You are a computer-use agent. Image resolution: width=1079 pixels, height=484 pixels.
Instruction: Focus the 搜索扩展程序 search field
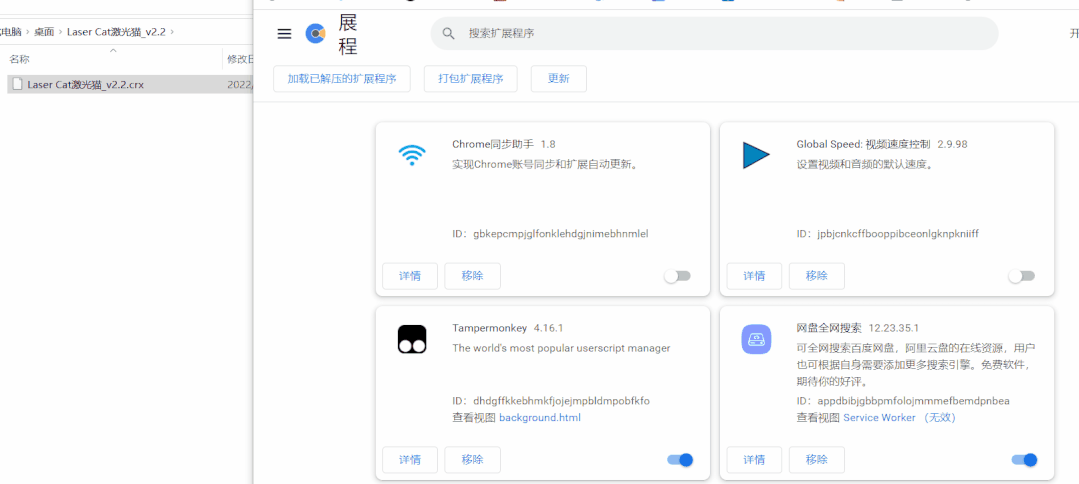pyautogui.click(x=714, y=33)
